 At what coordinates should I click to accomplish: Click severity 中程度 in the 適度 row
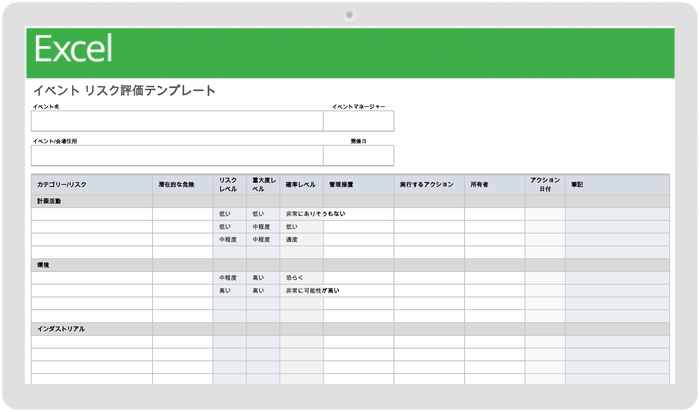261,240
